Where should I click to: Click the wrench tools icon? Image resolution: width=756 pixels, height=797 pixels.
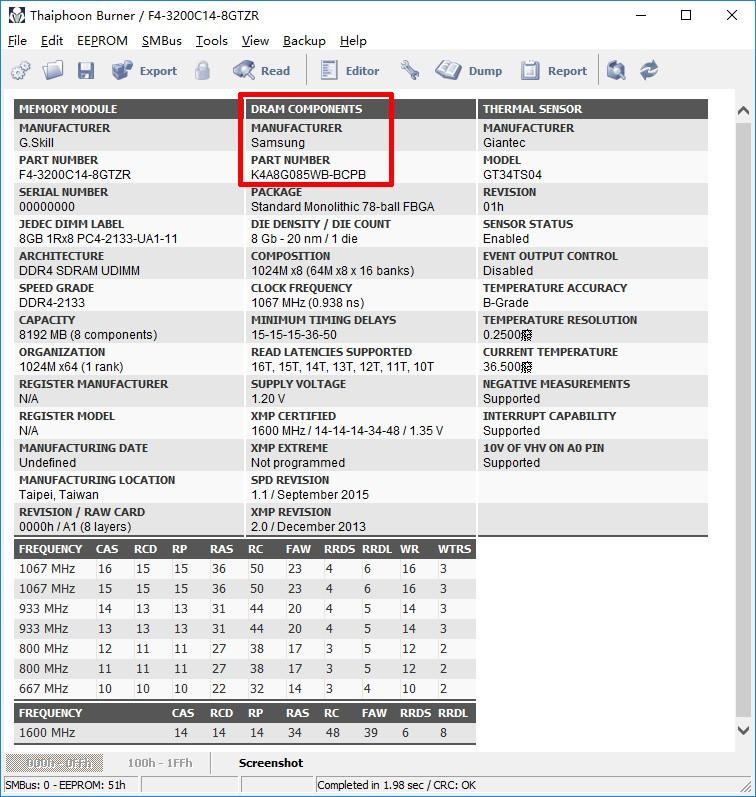pyautogui.click(x=409, y=71)
